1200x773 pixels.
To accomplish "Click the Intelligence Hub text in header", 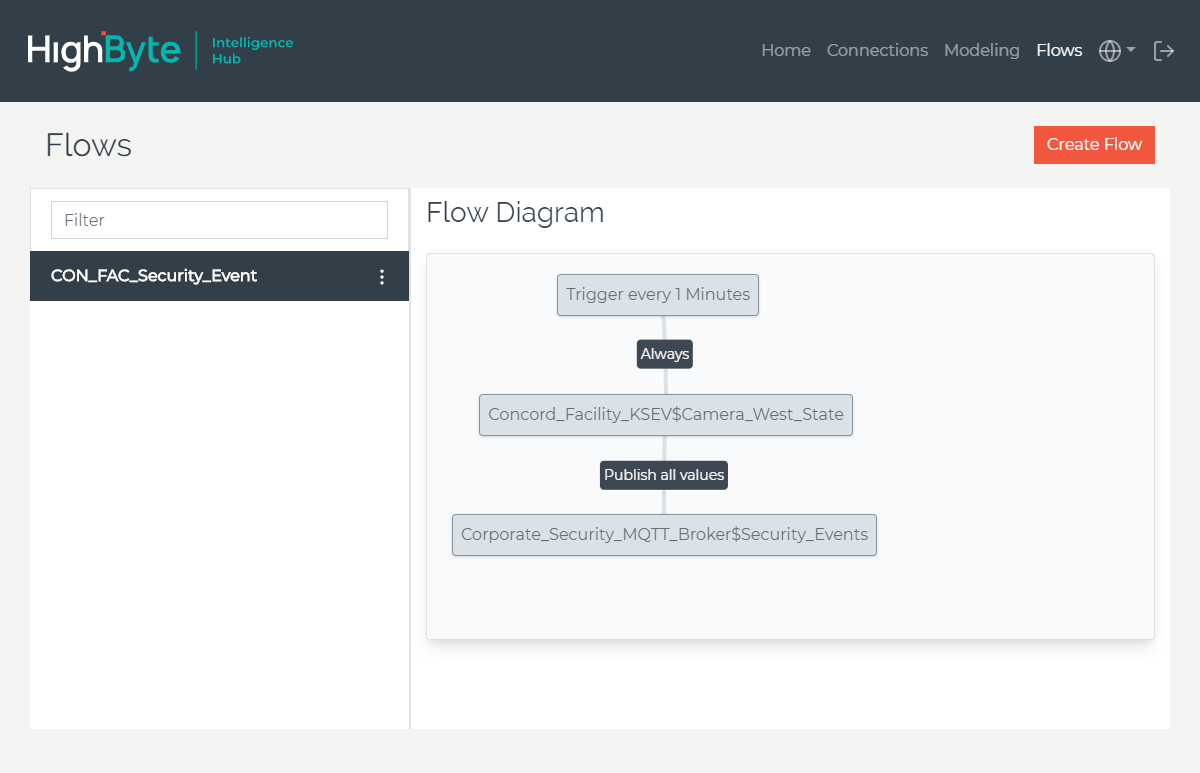I will 252,51.
